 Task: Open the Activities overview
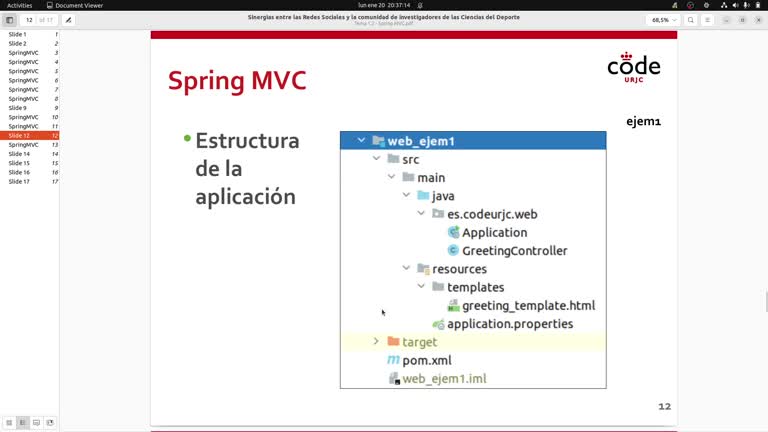click(20, 5)
